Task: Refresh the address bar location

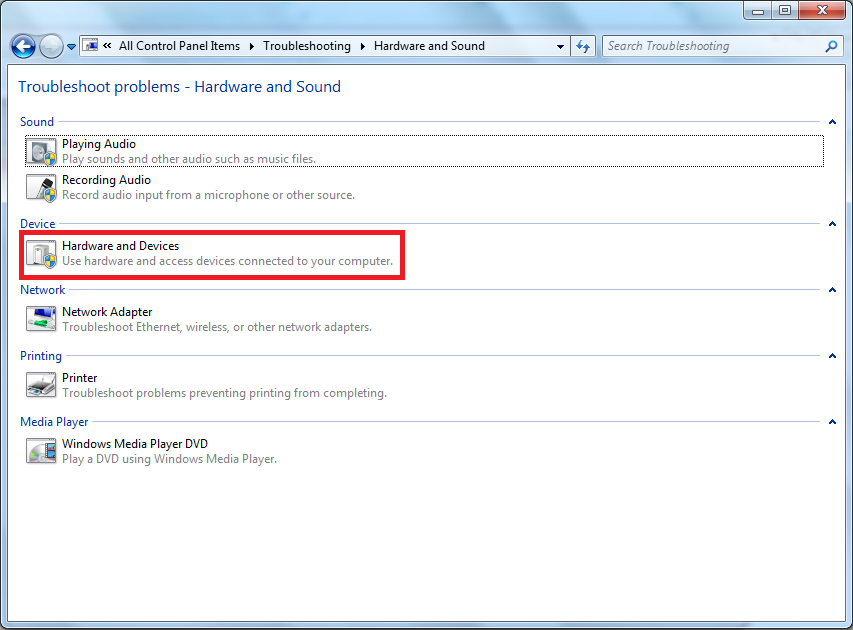Action: [x=583, y=46]
